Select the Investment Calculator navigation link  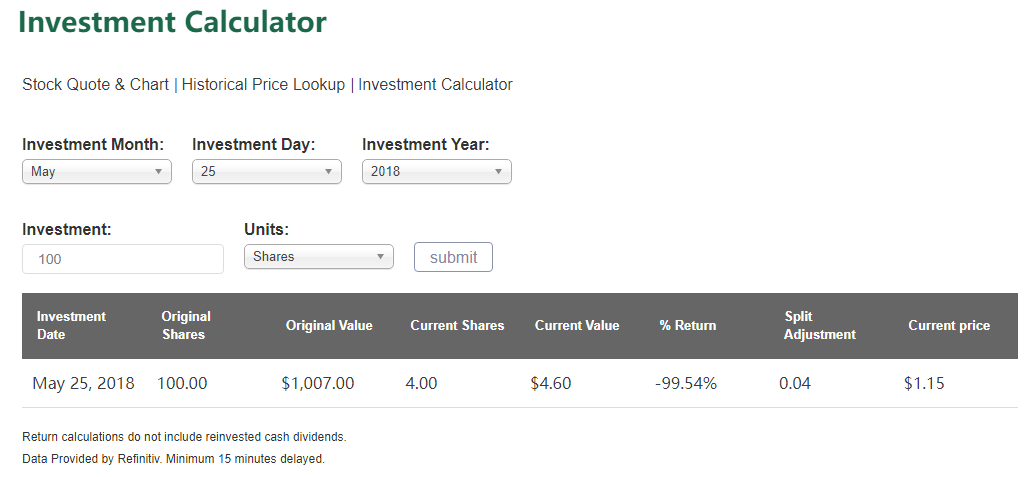click(435, 85)
